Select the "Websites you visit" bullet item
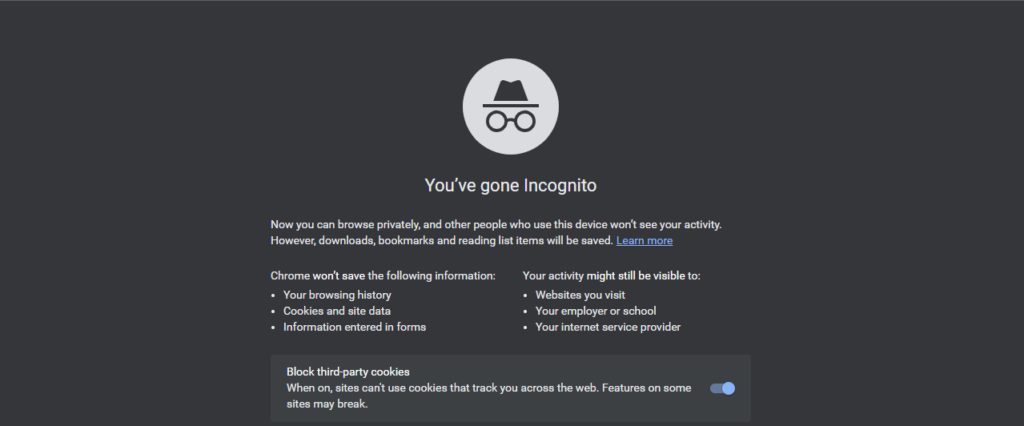 [580, 295]
